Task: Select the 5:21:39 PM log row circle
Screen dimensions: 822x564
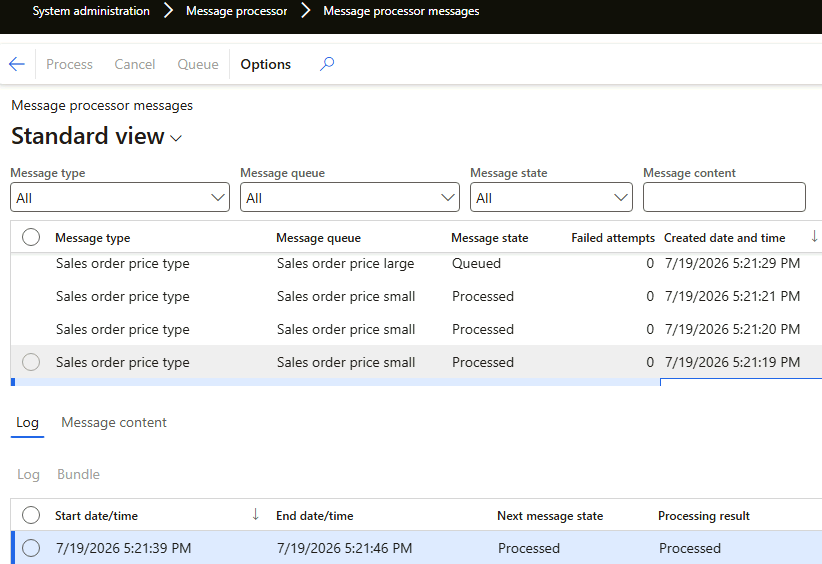Action: [x=31, y=548]
